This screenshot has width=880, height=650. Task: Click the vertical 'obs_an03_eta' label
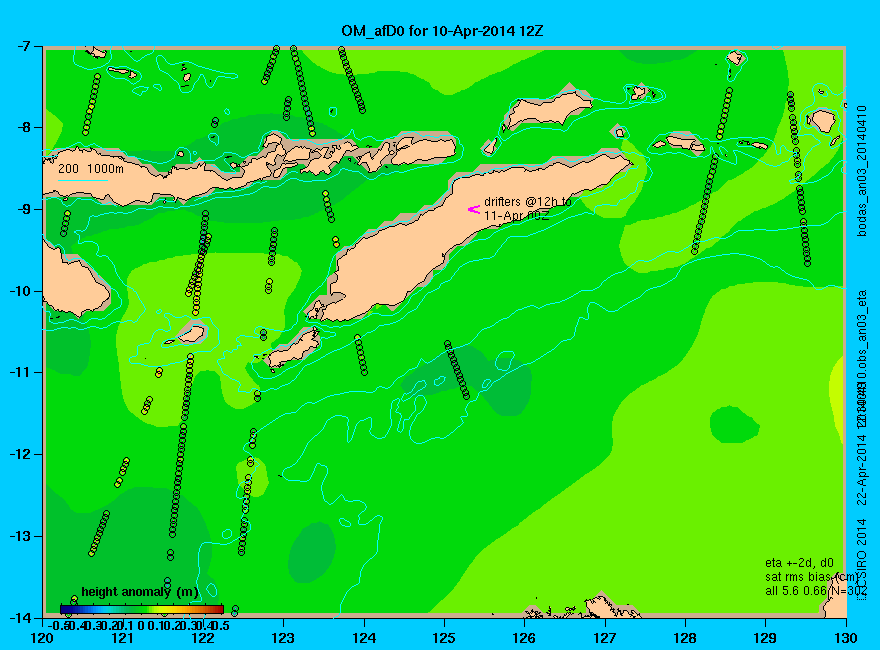[863, 328]
